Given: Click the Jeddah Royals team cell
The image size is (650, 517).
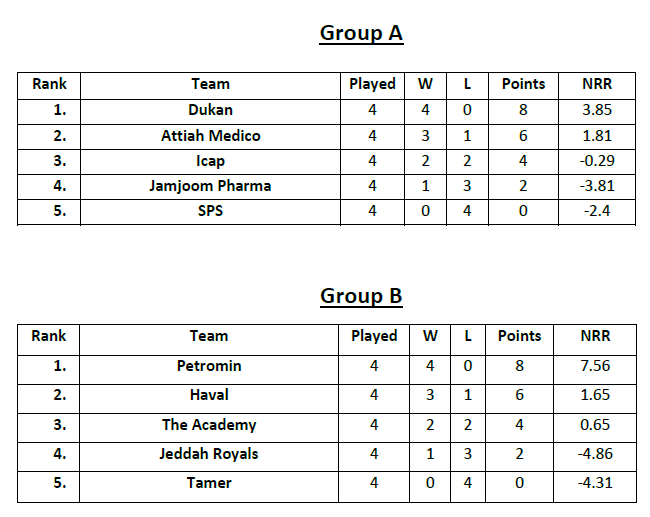Looking at the screenshot, I should pyautogui.click(x=209, y=454).
